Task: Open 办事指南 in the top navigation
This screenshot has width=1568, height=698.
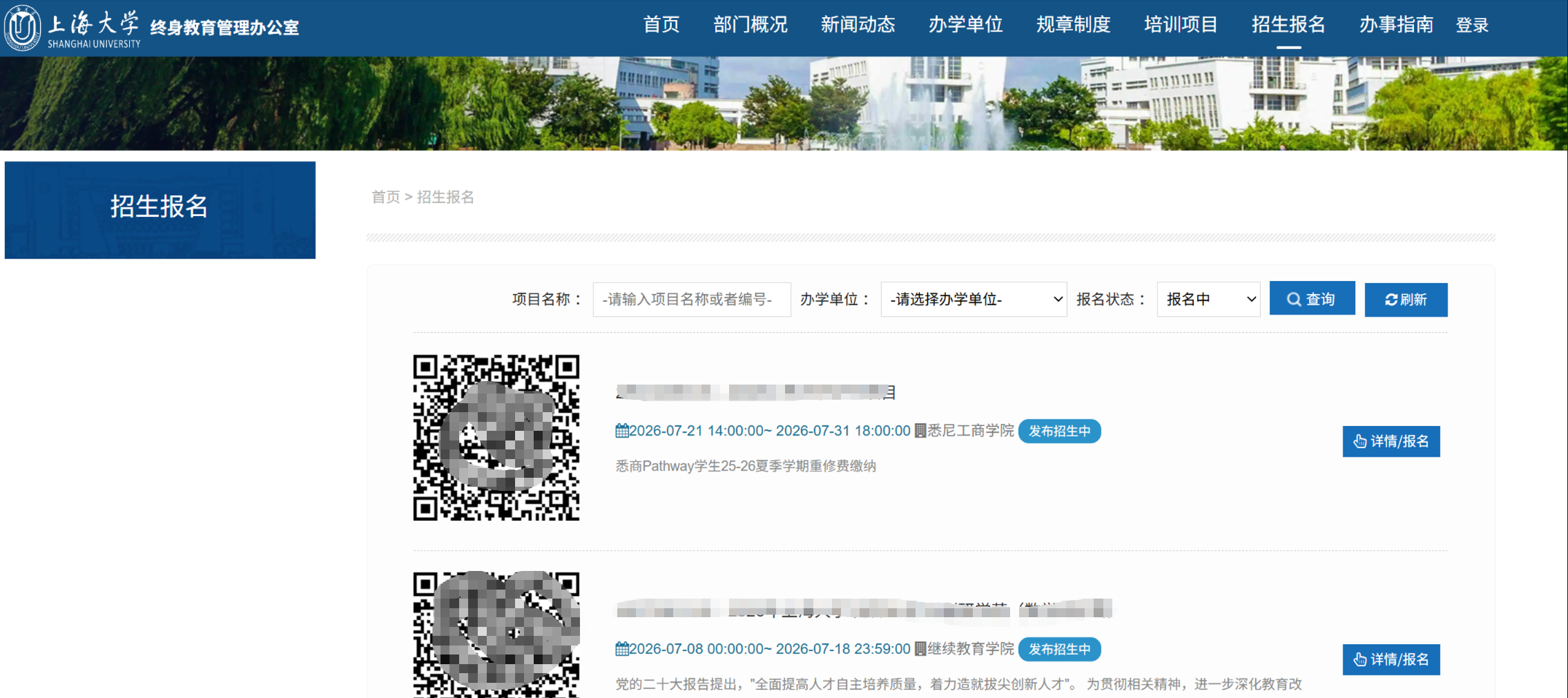Action: (x=1397, y=25)
